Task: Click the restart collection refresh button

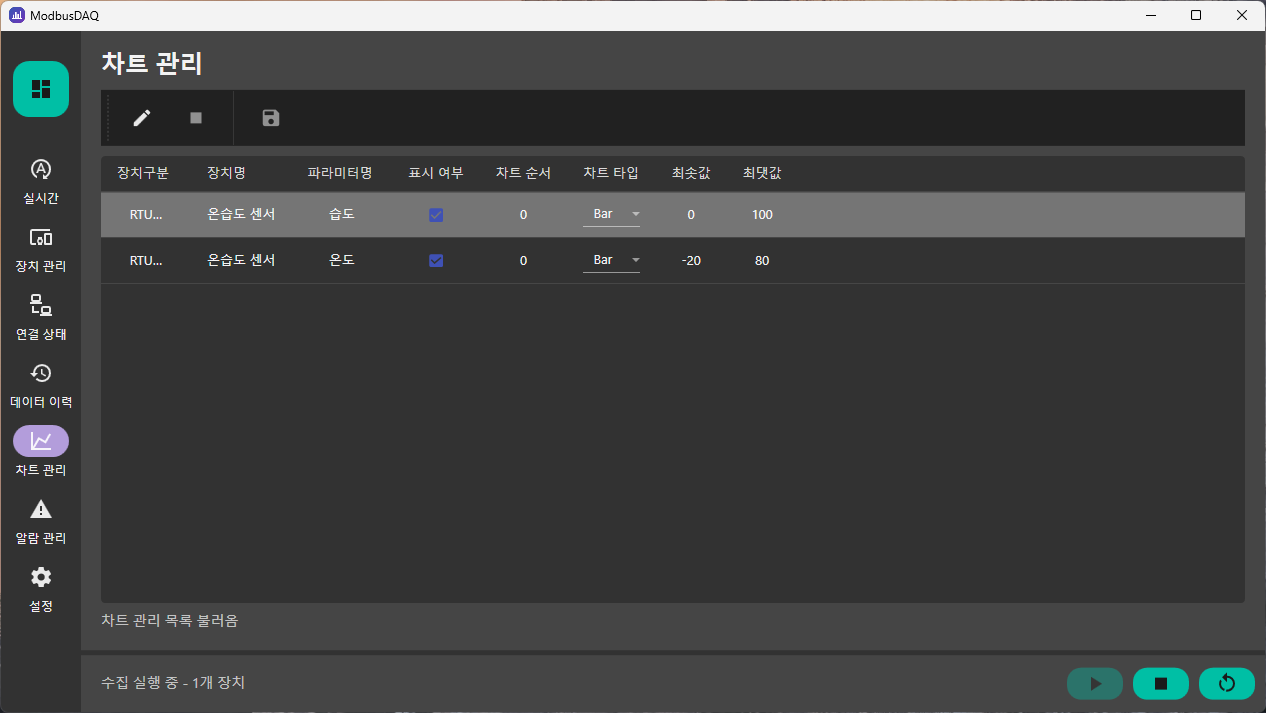Action: [x=1227, y=683]
